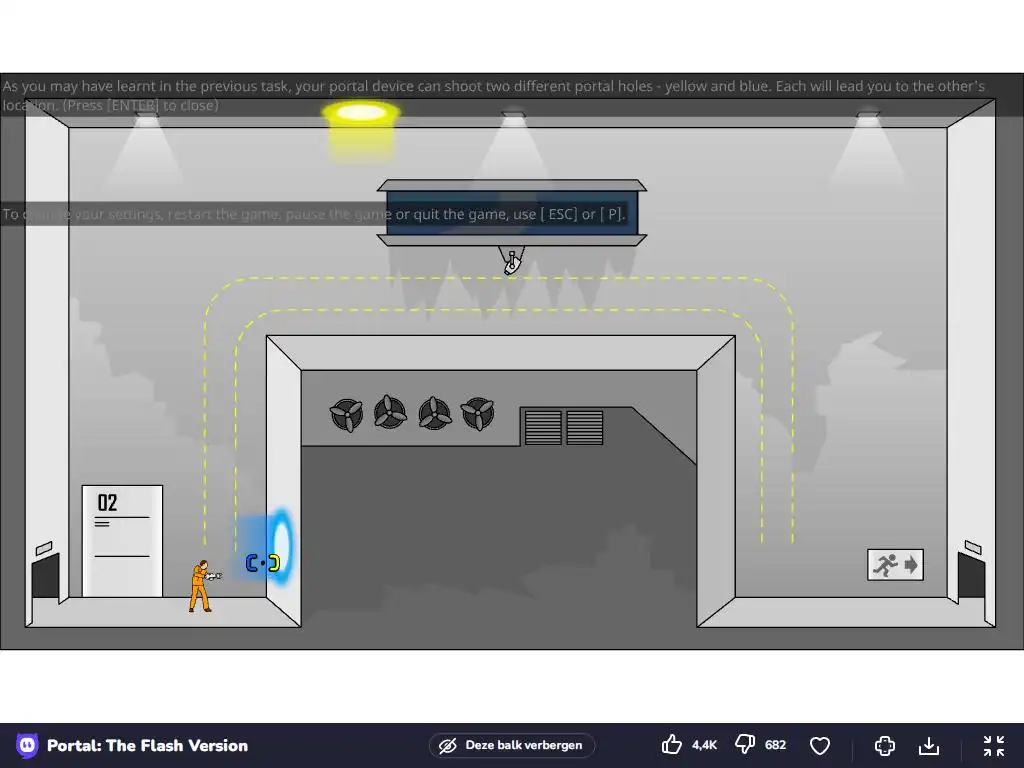This screenshot has height=768, width=1024.
Task: Click the dark blue hanging ceiling panel
Action: (x=512, y=213)
